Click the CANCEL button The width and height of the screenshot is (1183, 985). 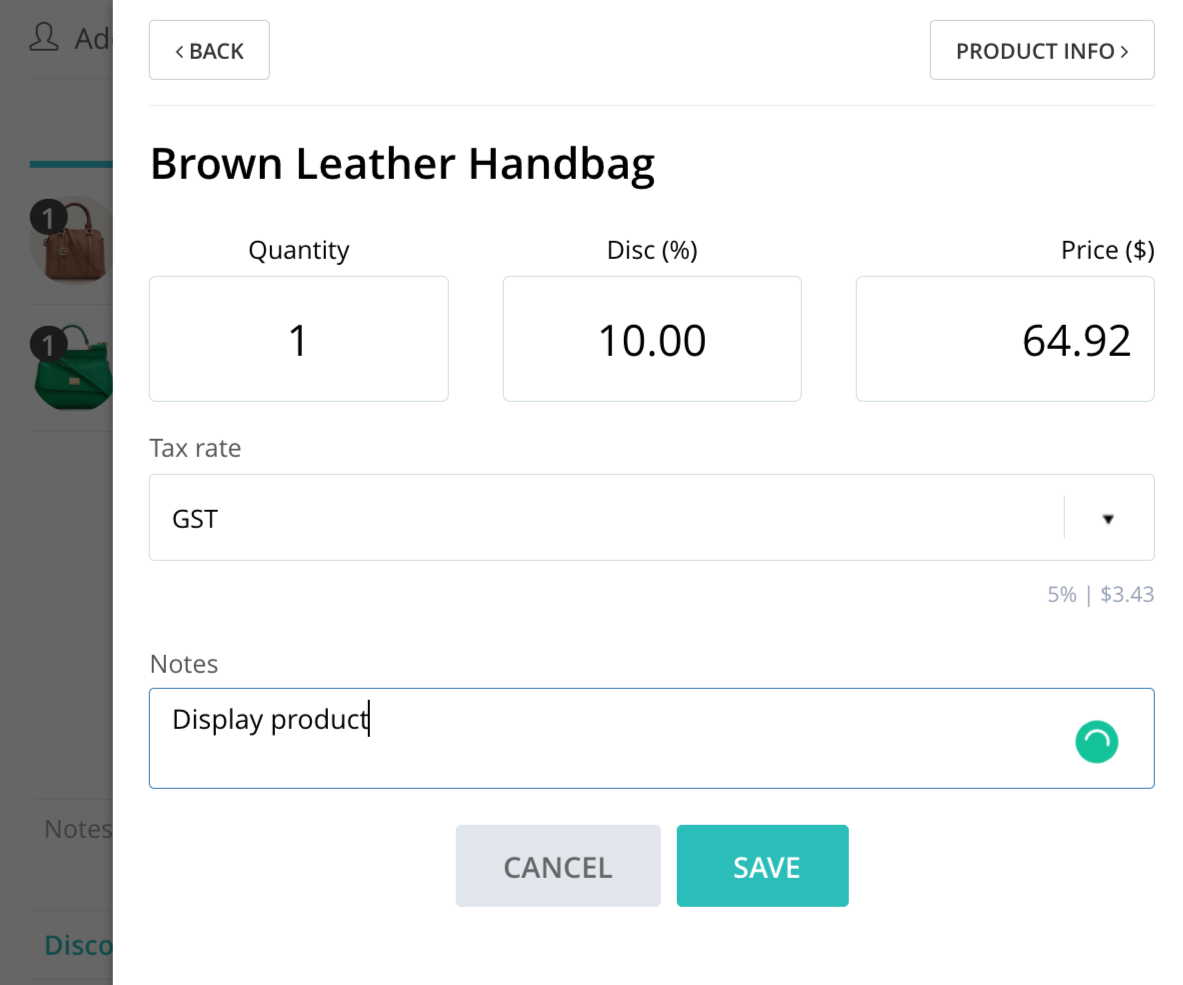[558, 866]
